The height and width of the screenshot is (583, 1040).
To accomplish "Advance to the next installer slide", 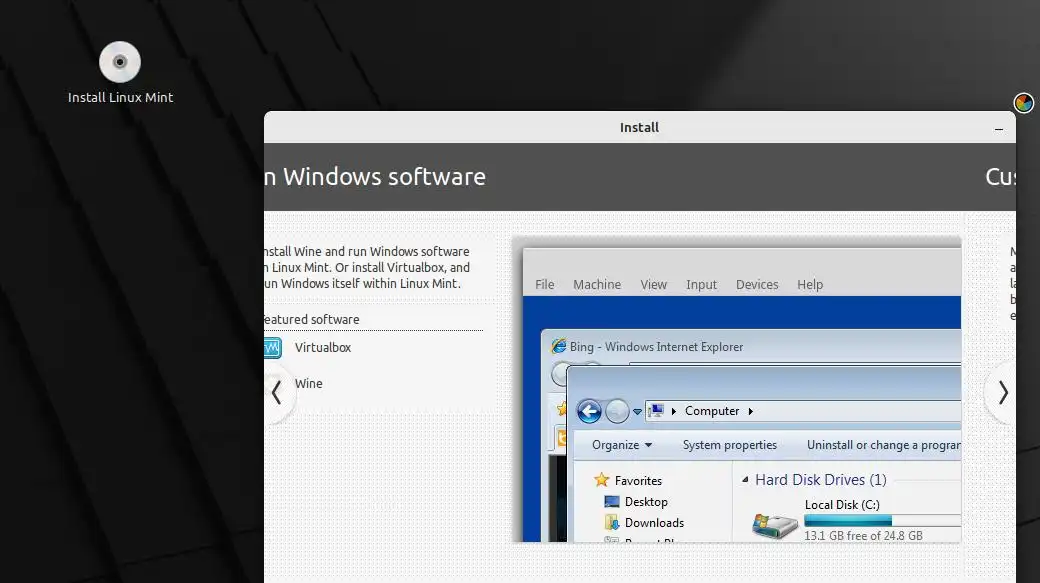I will point(1002,393).
